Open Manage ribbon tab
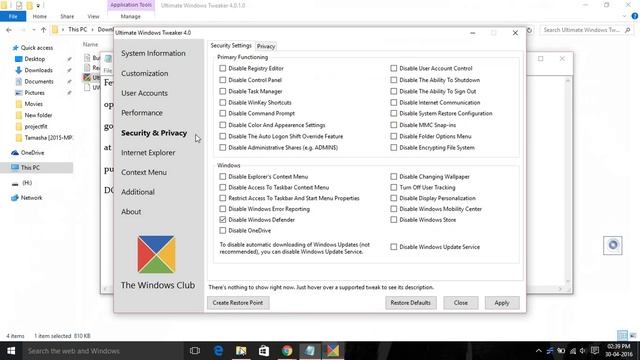This screenshot has height=360, width=640. pyautogui.click(x=131, y=16)
